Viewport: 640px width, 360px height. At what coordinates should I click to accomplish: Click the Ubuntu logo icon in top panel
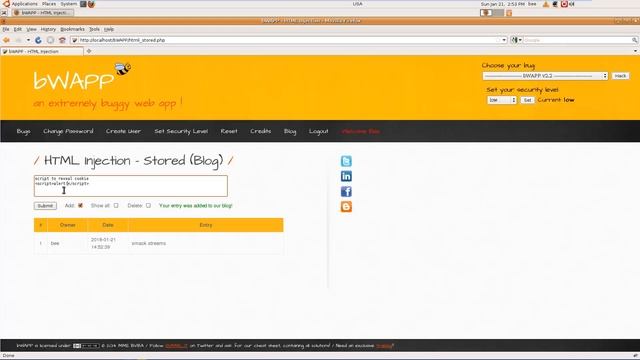click(6, 4)
